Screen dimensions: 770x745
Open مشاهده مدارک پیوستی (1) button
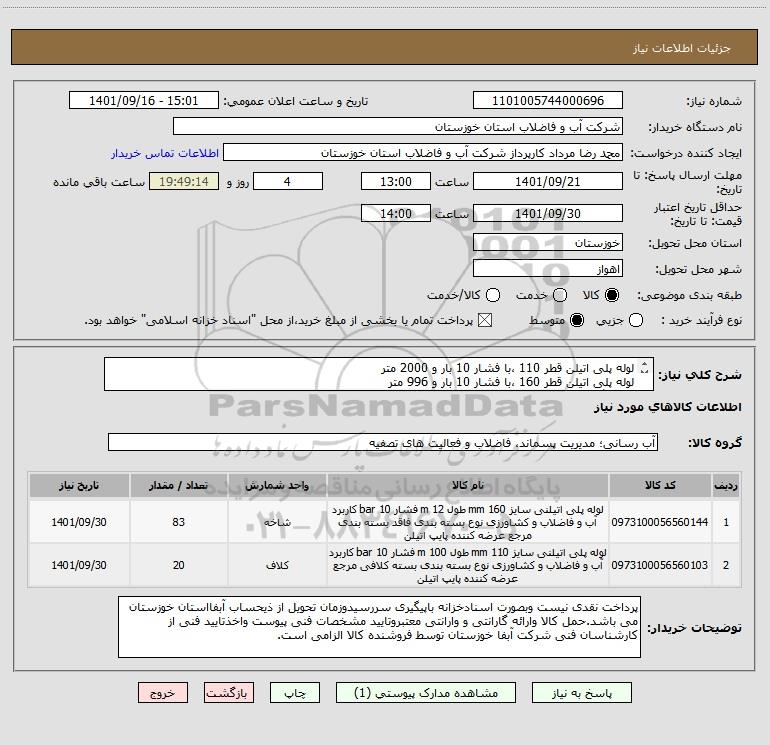(426, 692)
